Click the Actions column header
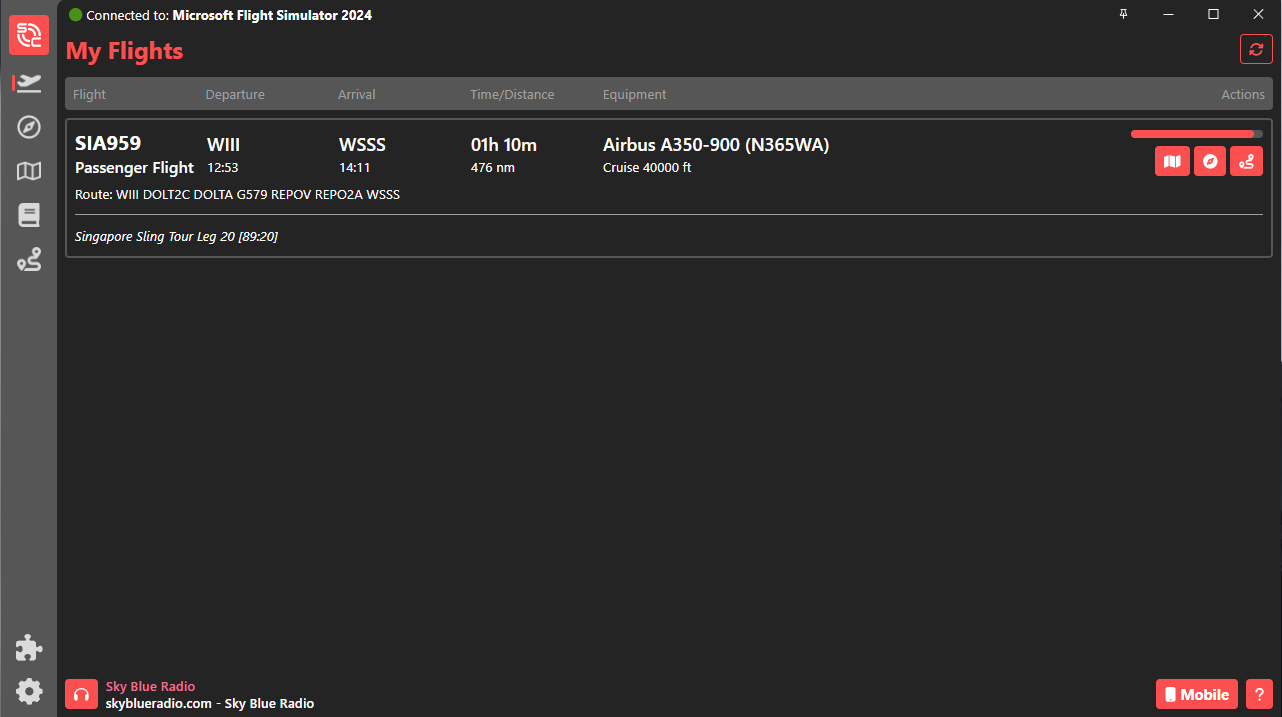 tap(1243, 95)
